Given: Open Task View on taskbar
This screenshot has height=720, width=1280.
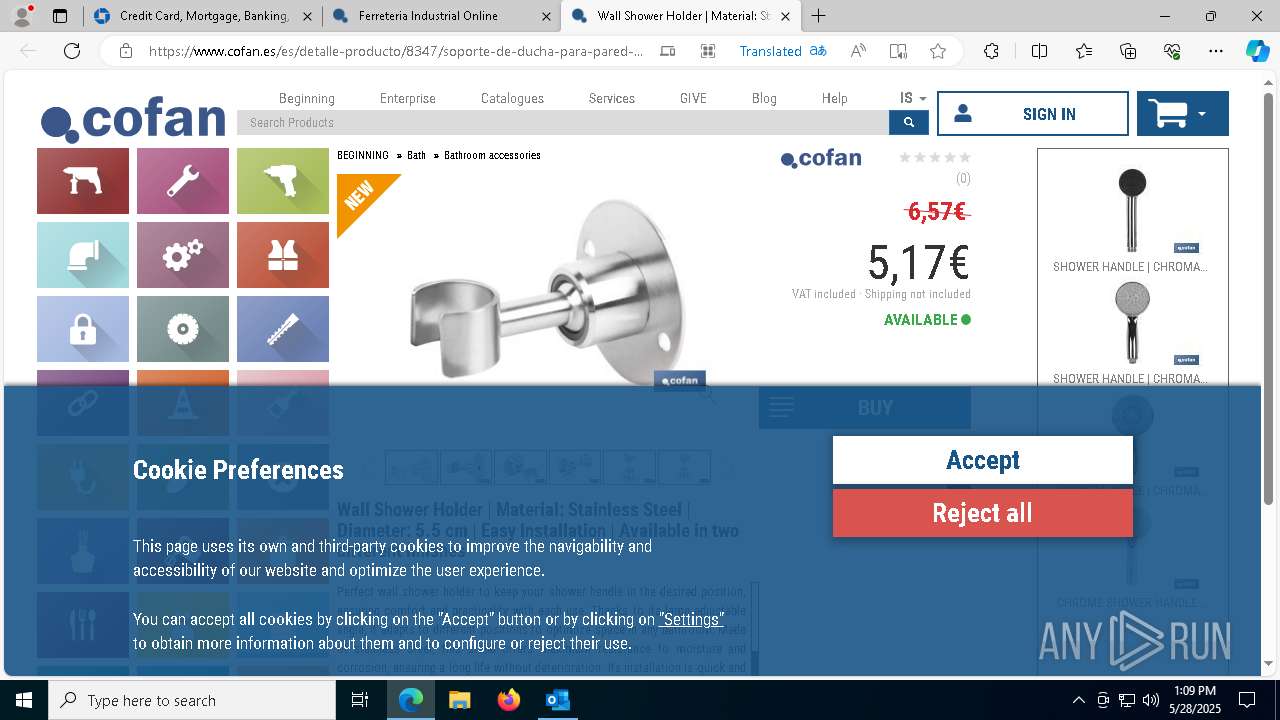Looking at the screenshot, I should [x=360, y=700].
